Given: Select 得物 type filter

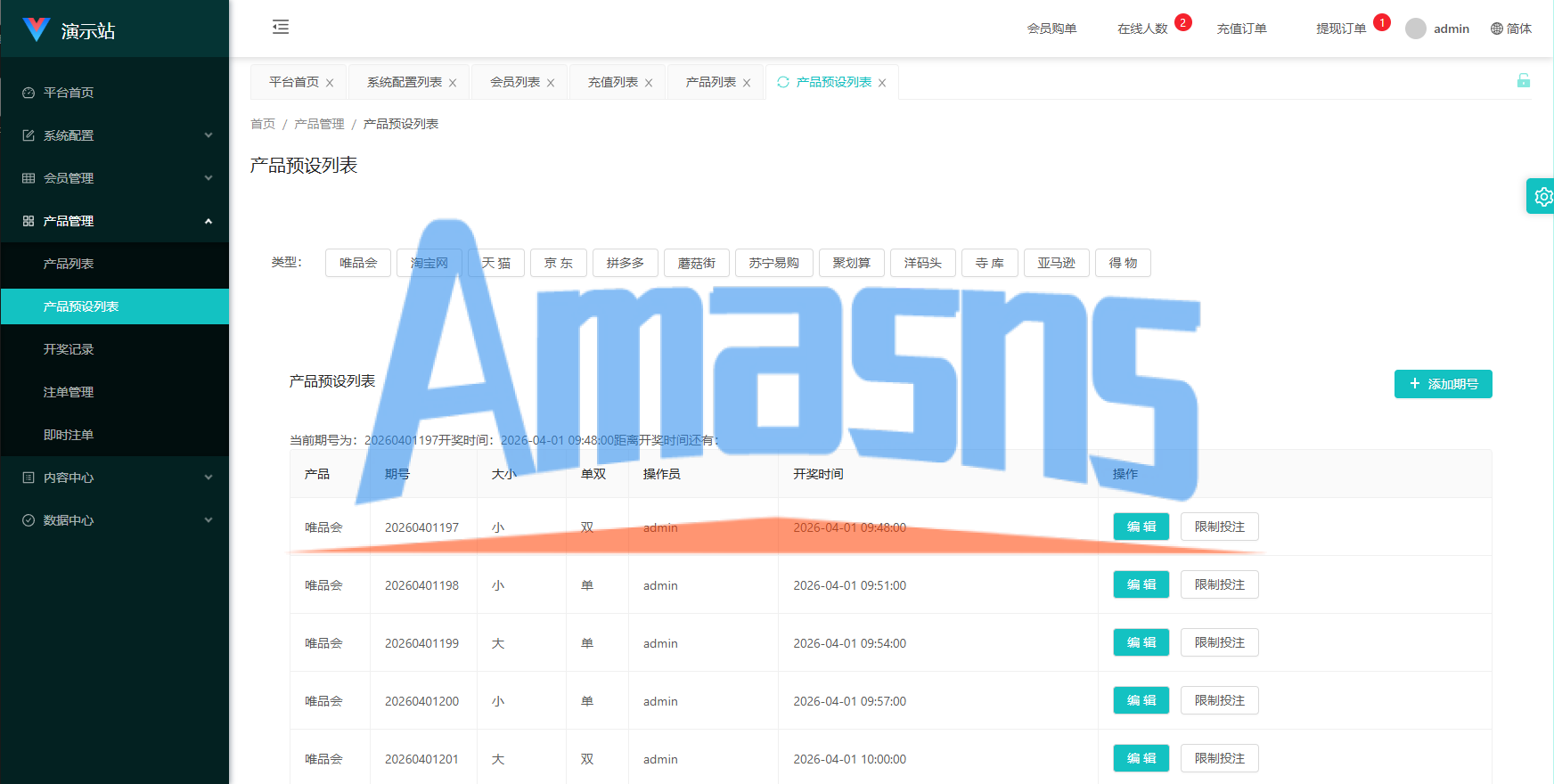Looking at the screenshot, I should tap(1123, 263).
